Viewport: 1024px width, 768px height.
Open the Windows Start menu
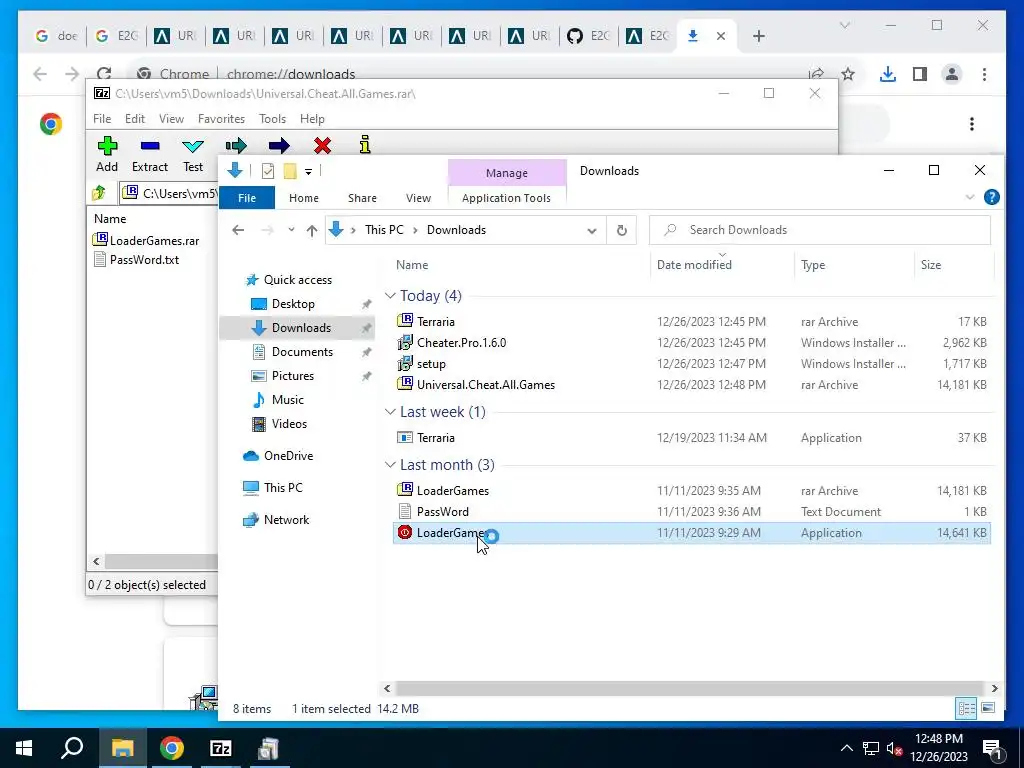[24, 748]
